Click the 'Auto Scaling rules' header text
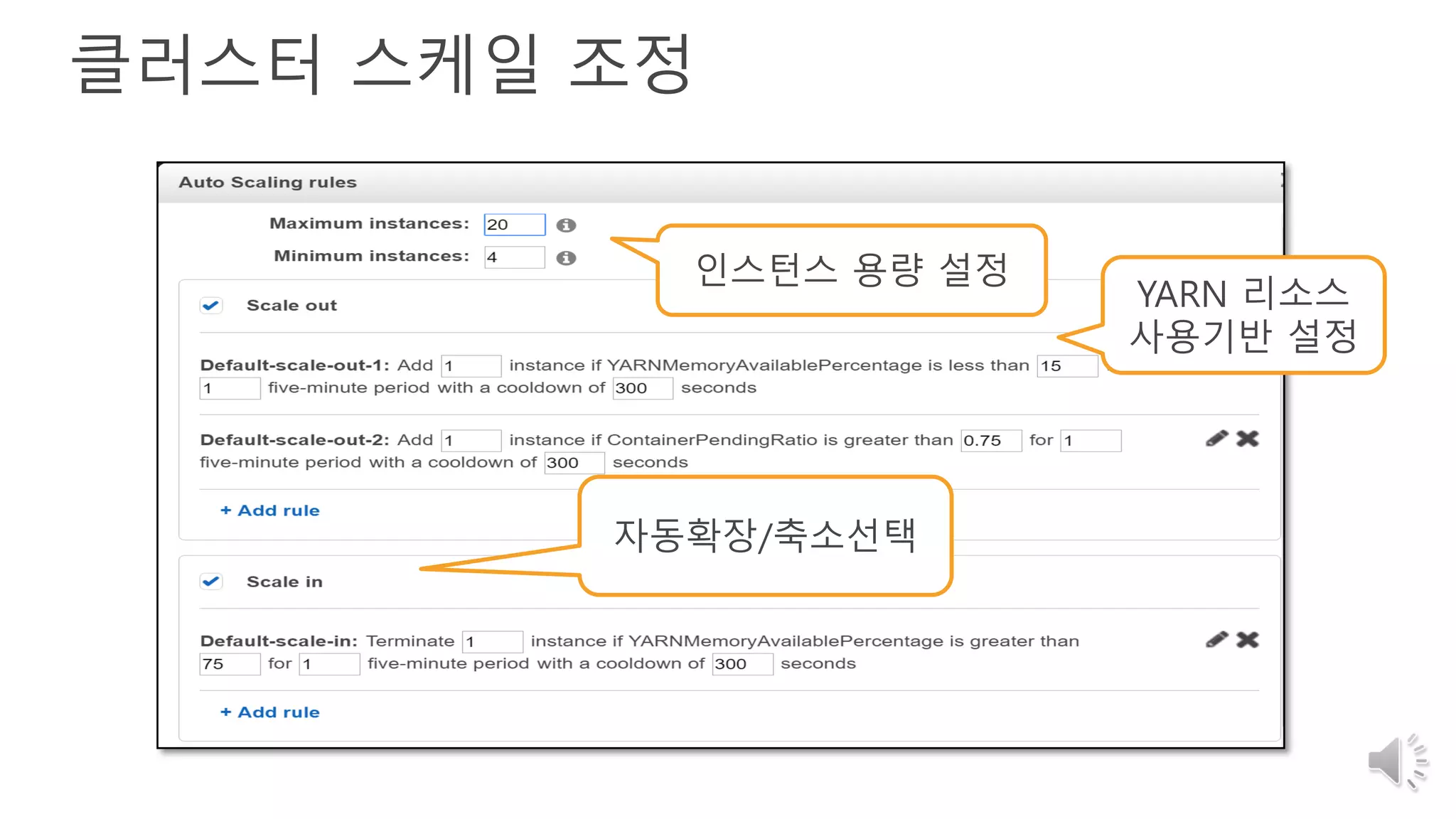 point(267,183)
